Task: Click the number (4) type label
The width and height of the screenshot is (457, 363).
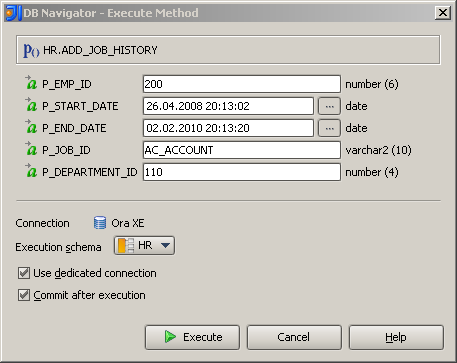Action: (x=372, y=172)
